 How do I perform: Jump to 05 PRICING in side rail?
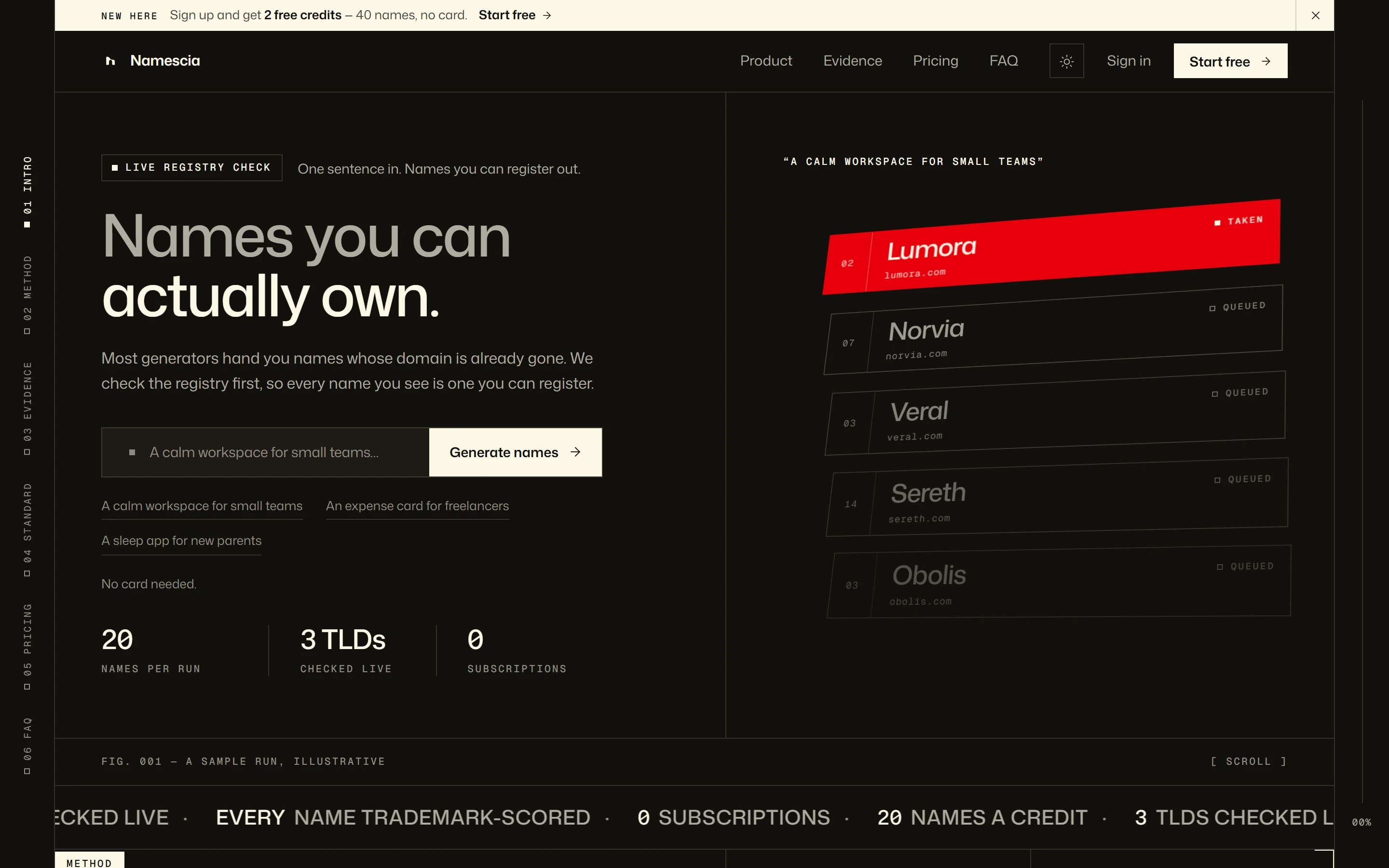[x=27, y=646]
